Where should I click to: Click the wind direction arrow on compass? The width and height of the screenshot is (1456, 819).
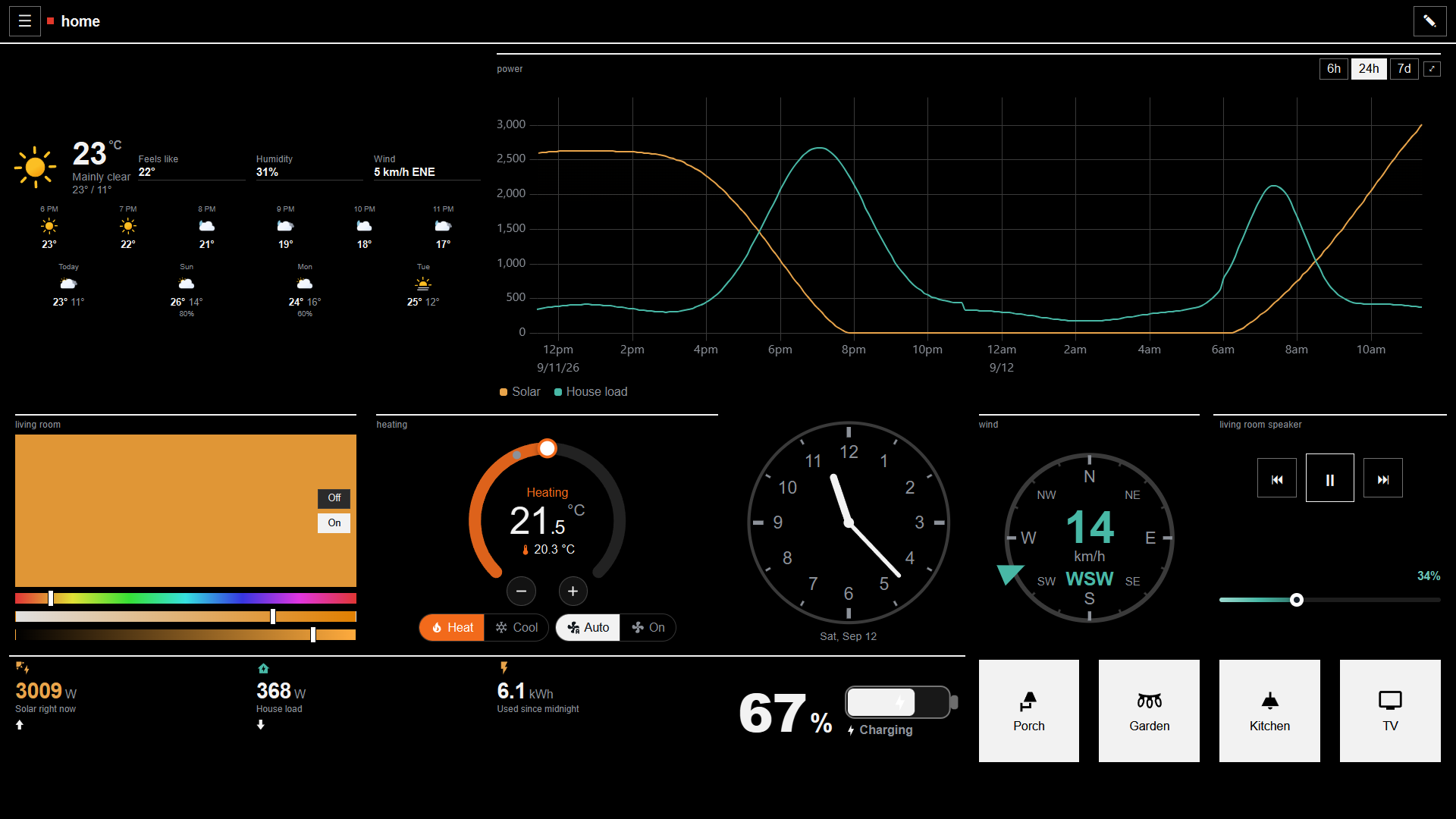(1009, 574)
